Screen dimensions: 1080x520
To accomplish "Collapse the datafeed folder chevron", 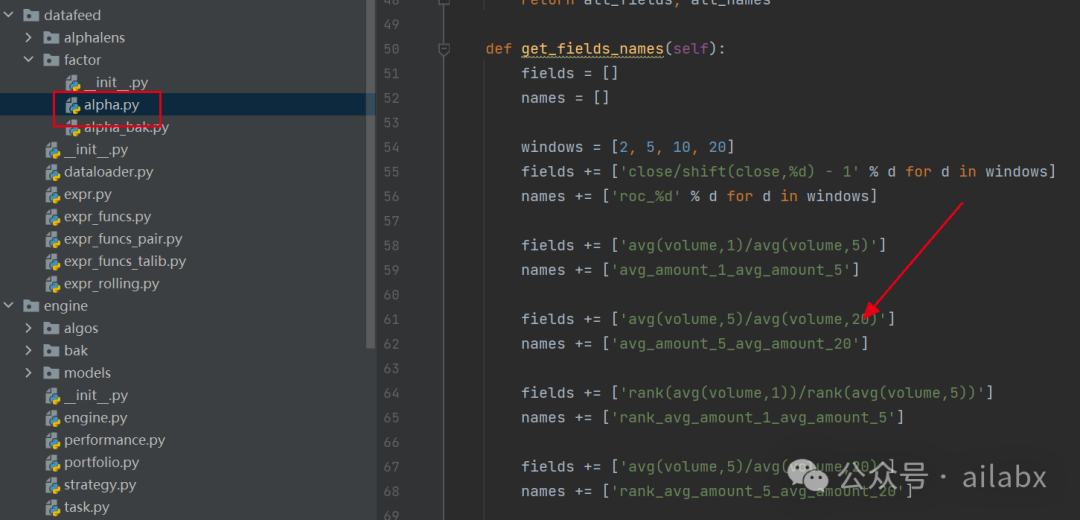I will coord(8,14).
